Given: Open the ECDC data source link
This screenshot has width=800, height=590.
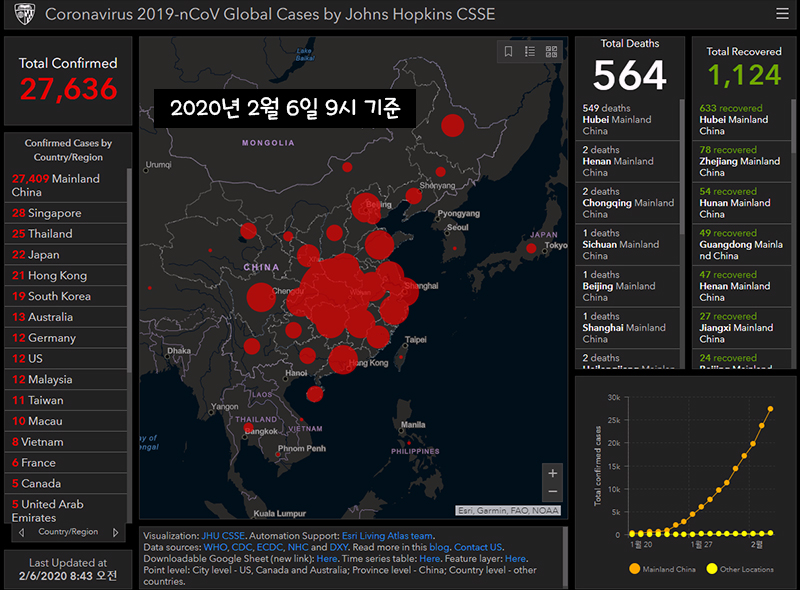Looking at the screenshot, I should pyautogui.click(x=269, y=547).
